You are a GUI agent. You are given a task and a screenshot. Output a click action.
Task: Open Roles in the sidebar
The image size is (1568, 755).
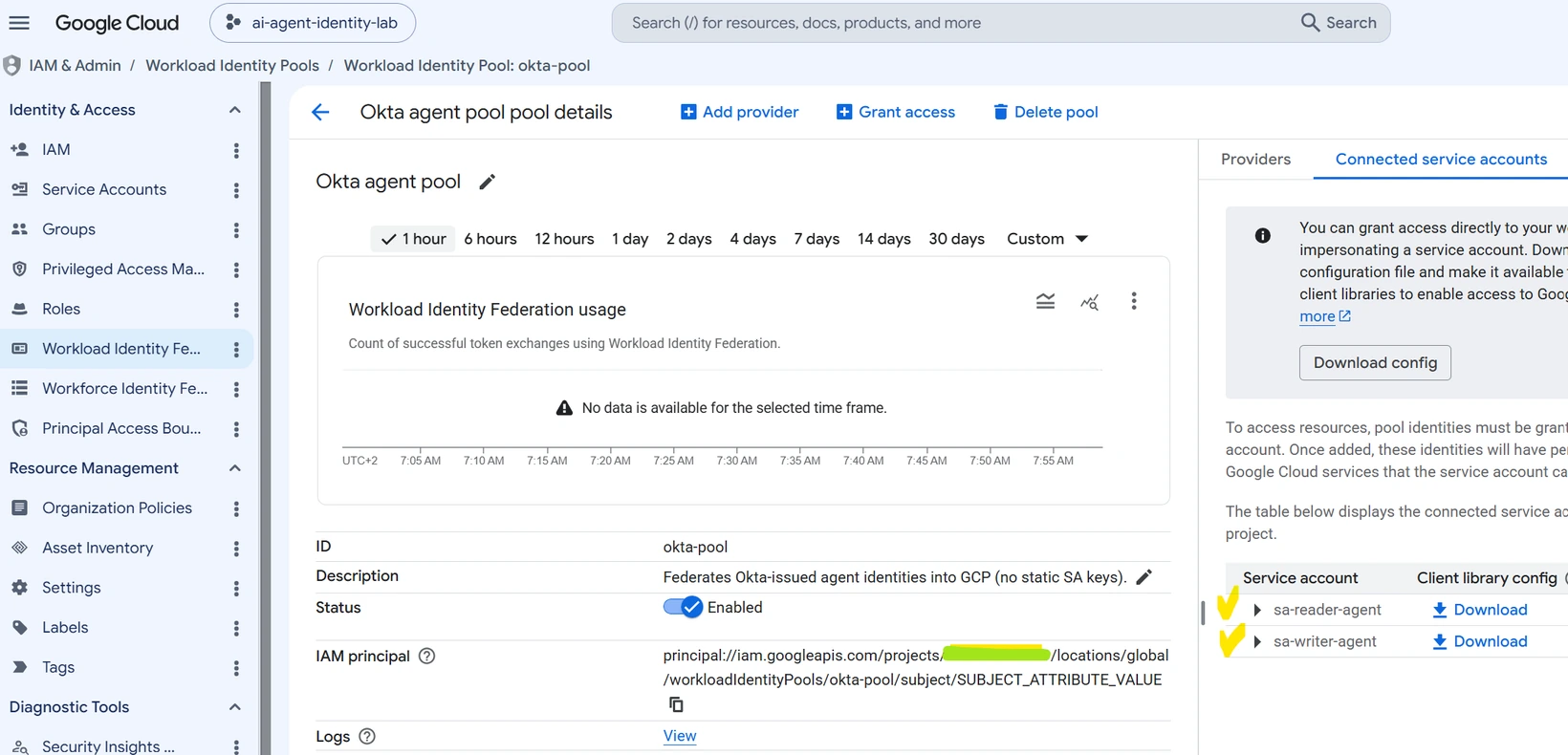click(61, 309)
